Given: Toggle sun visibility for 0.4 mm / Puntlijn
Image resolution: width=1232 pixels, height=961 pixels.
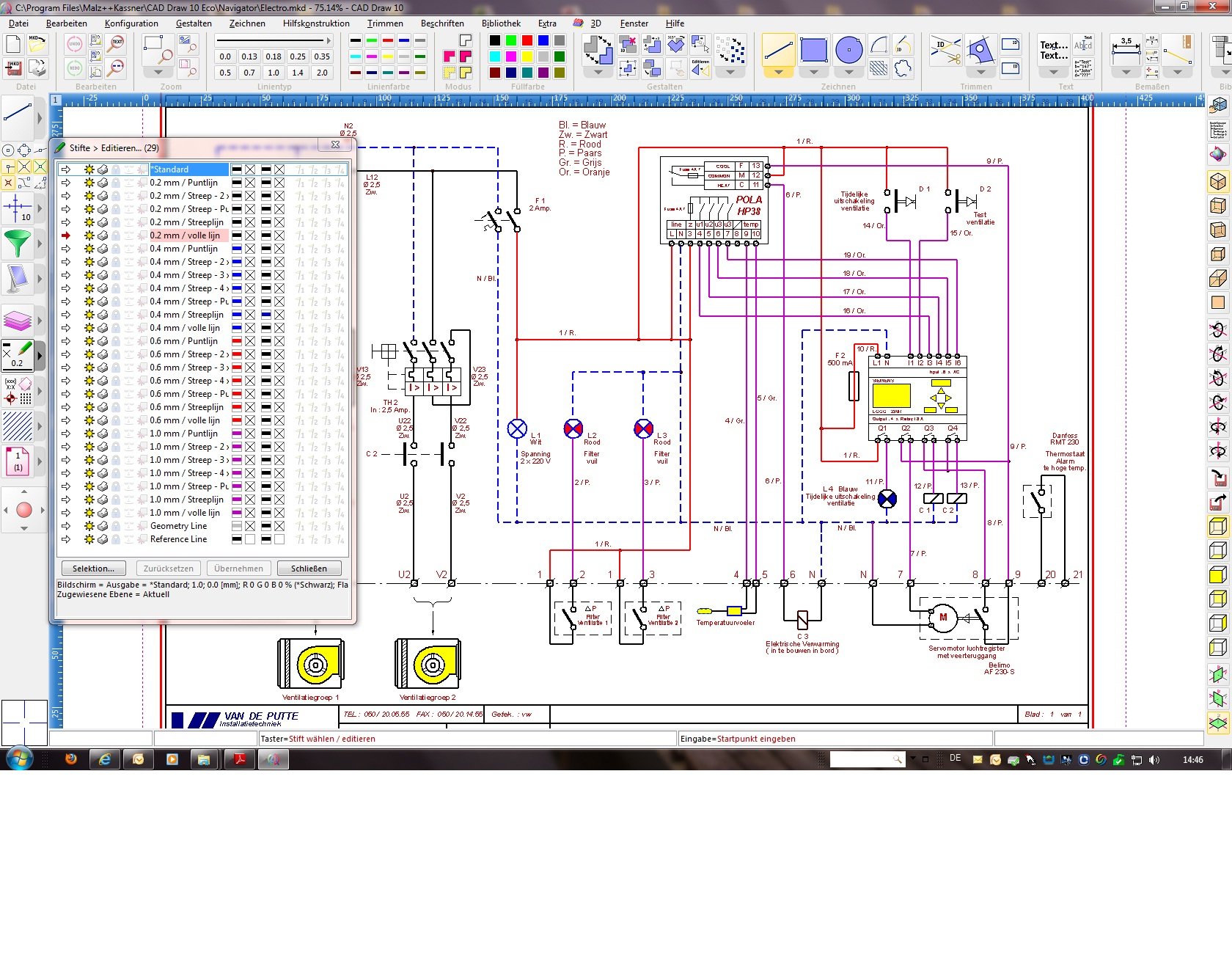Looking at the screenshot, I should coord(89,249).
